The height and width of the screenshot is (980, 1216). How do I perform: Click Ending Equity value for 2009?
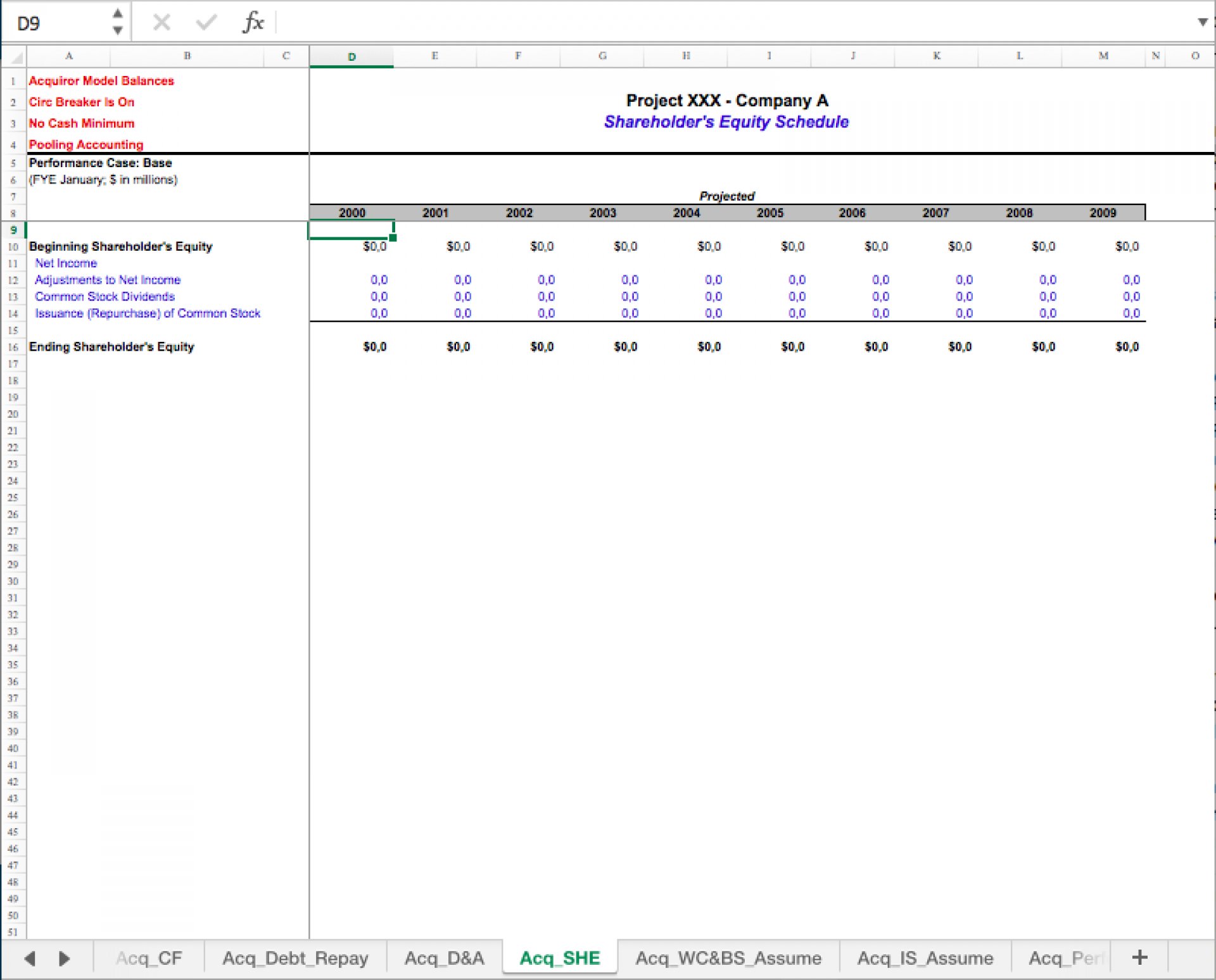tap(1127, 347)
